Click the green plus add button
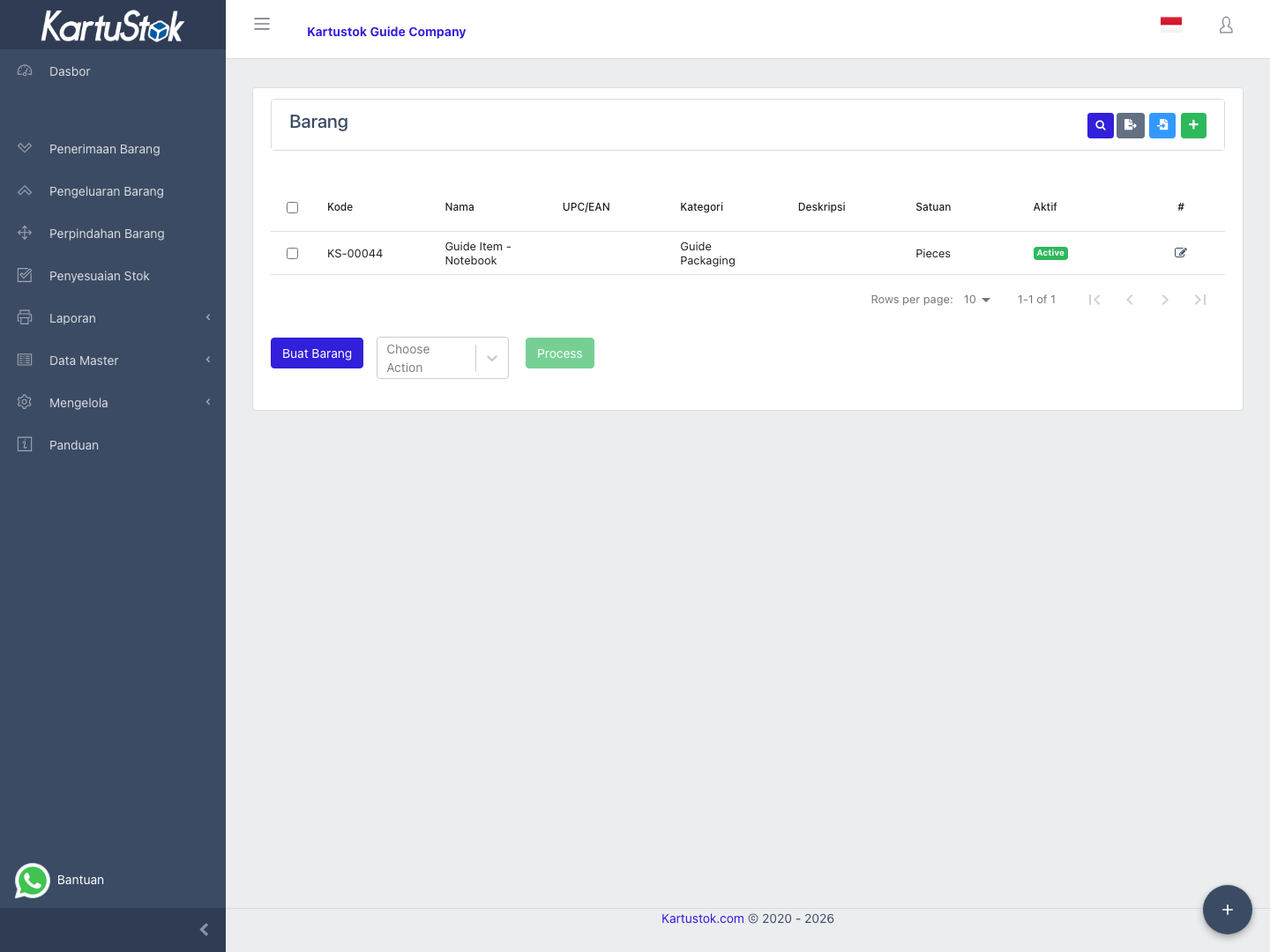The height and width of the screenshot is (952, 1270). click(x=1193, y=125)
